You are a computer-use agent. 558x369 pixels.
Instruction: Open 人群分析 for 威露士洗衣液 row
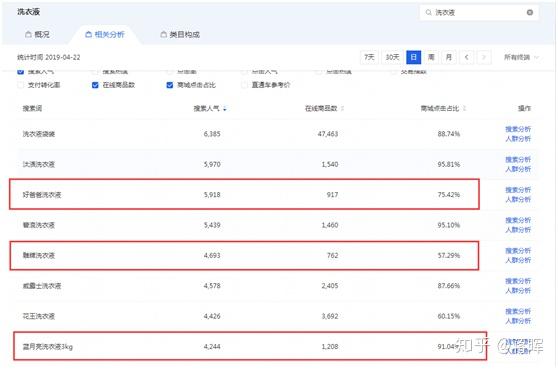(x=518, y=290)
